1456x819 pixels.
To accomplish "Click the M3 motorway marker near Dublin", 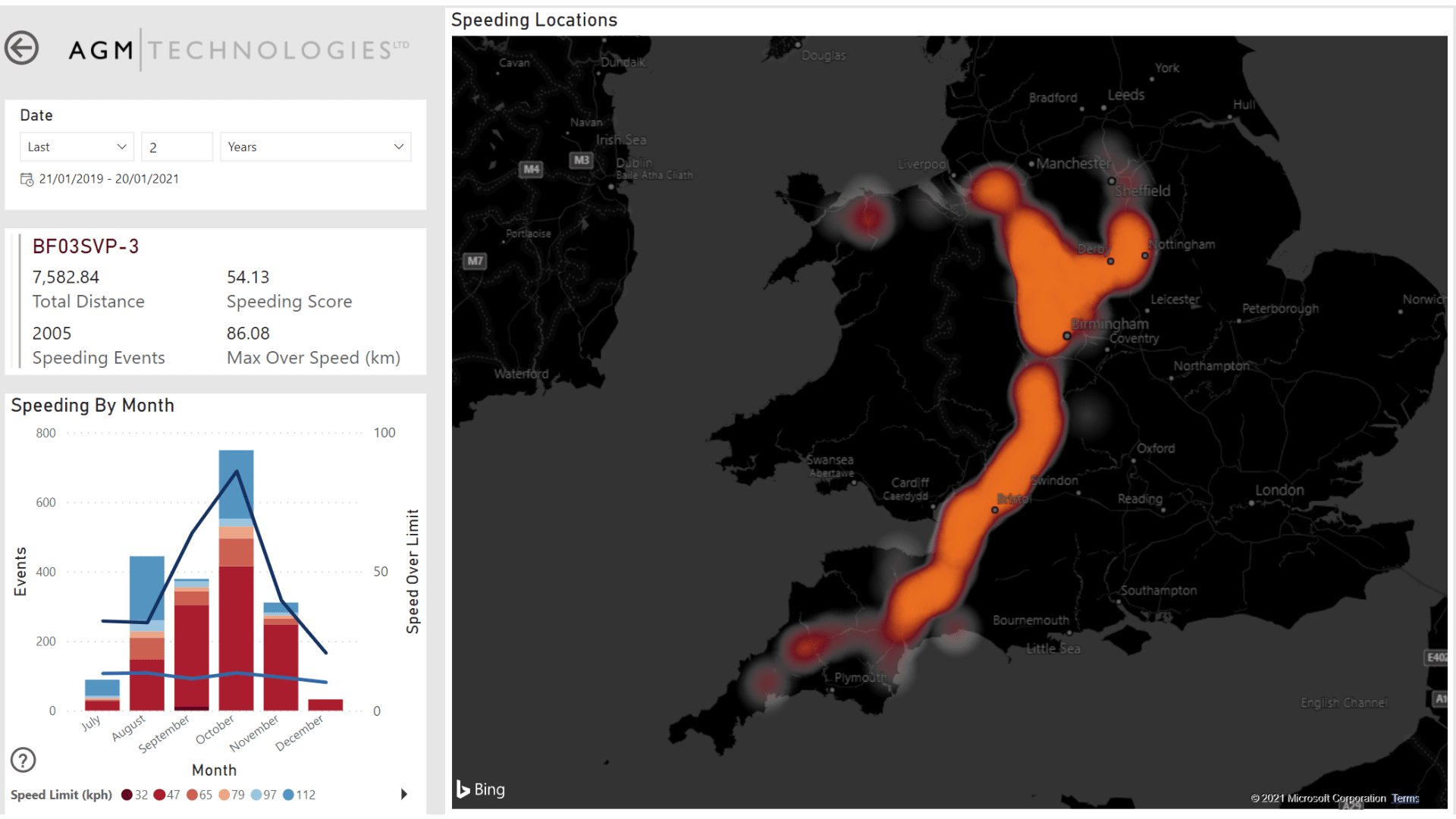I will 582,160.
